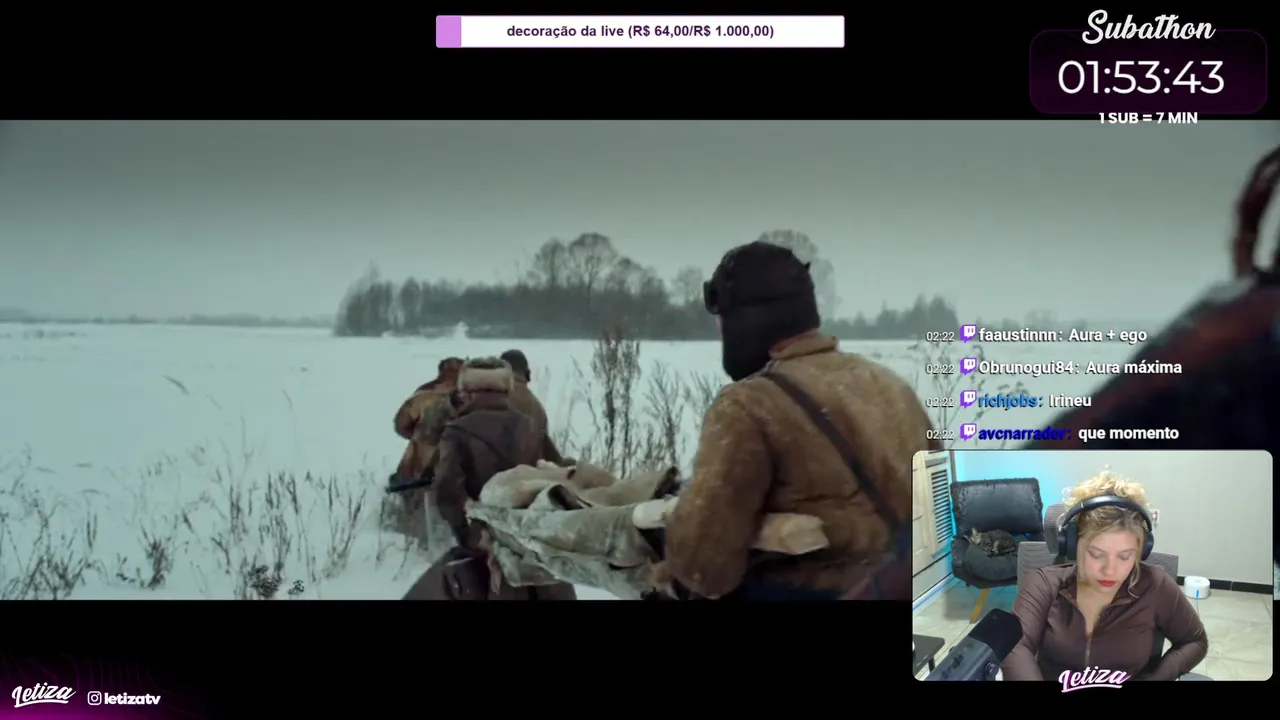Click the chat message 'que momento'
Screen dimensions: 1280x720
[1128, 433]
